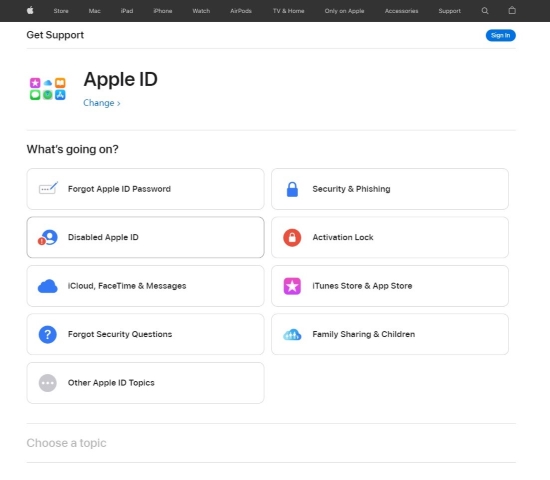Open the Watch menu
Viewport: 550px width, 480px height.
[201, 11]
